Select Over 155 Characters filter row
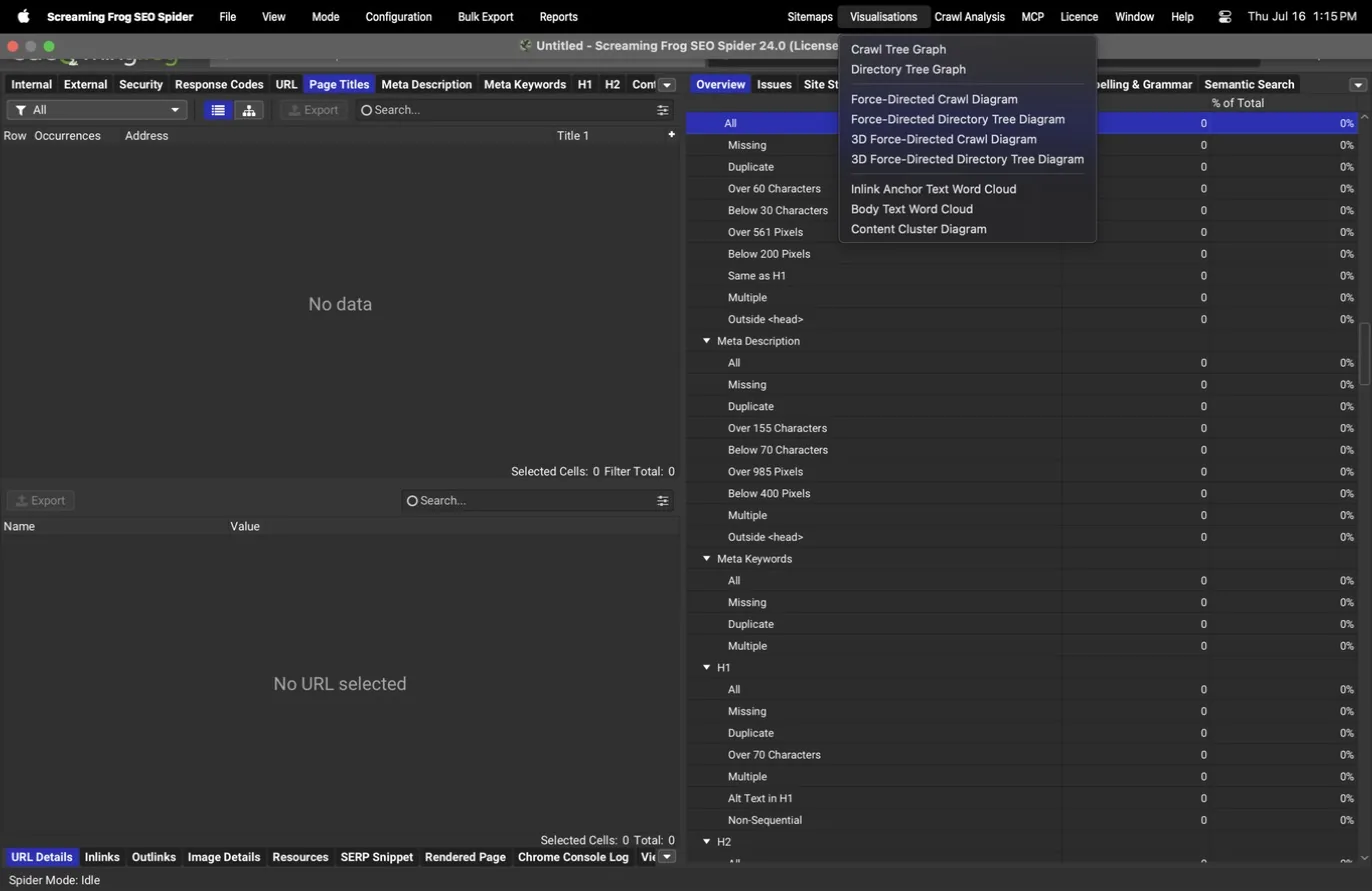Image resolution: width=1372 pixels, height=891 pixels. point(1022,428)
